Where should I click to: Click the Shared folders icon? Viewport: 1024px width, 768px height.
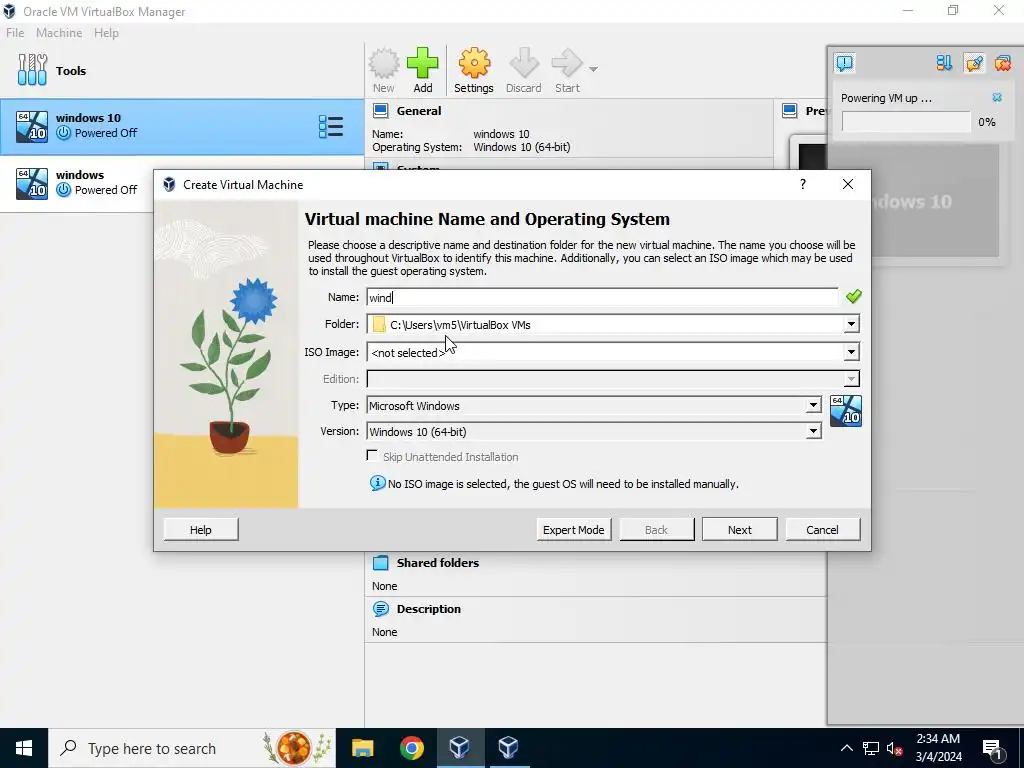click(x=381, y=562)
